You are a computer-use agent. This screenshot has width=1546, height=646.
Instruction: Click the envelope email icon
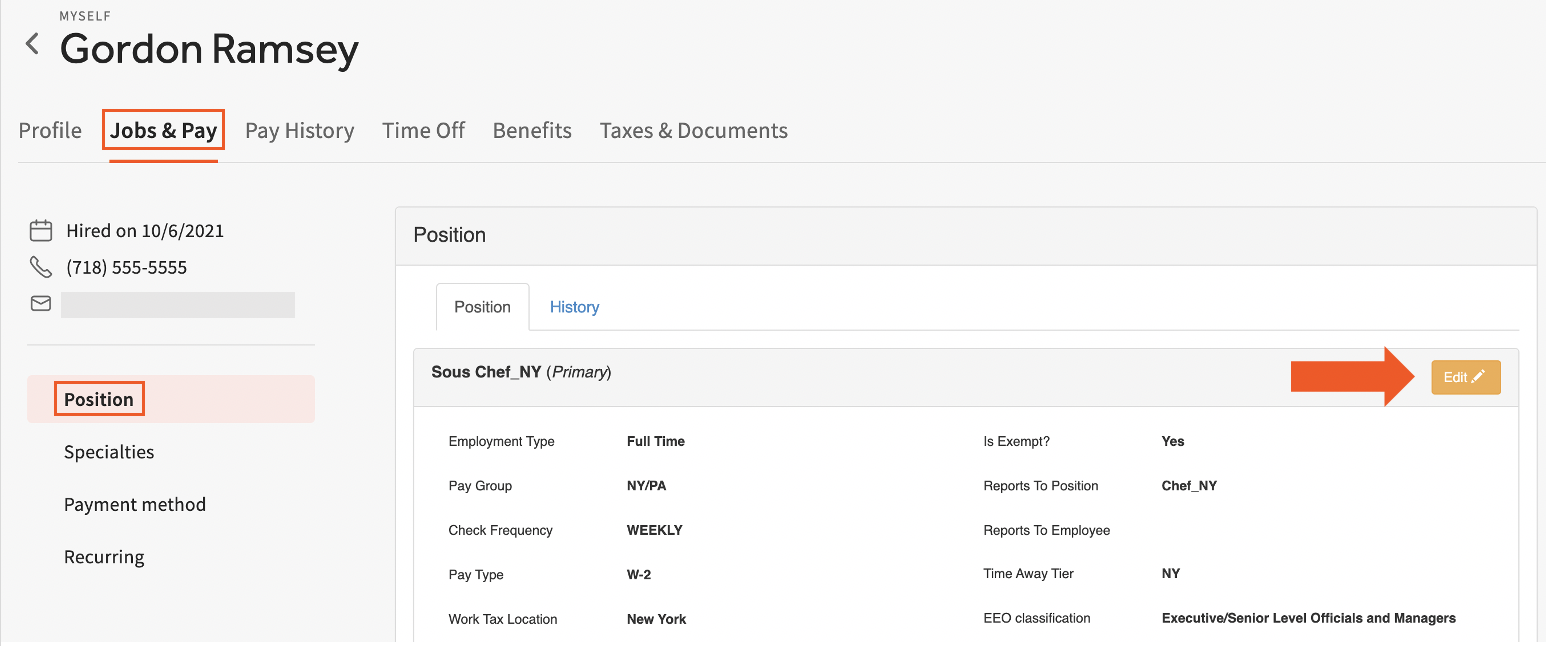coord(41,304)
